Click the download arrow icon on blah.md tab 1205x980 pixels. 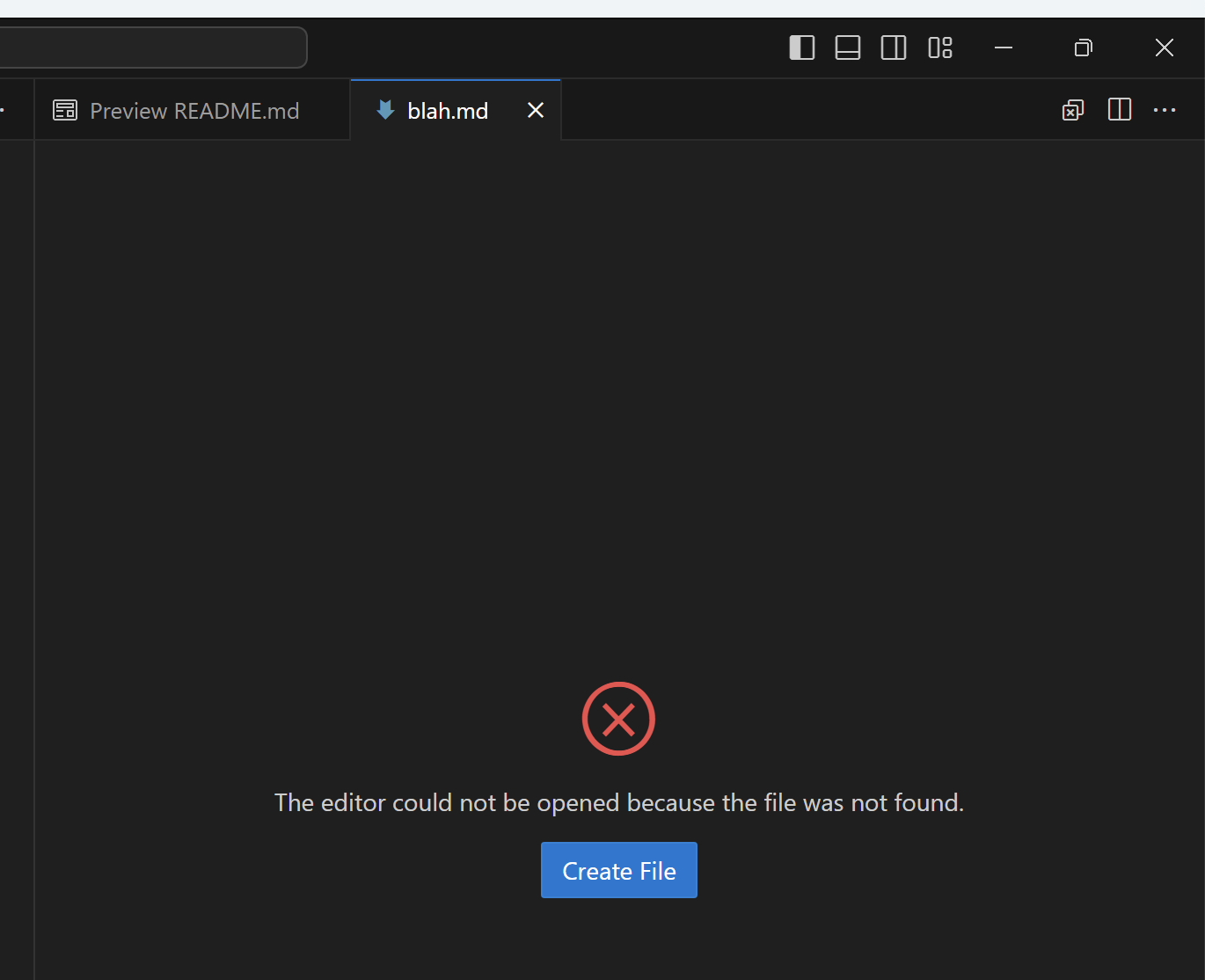[384, 110]
